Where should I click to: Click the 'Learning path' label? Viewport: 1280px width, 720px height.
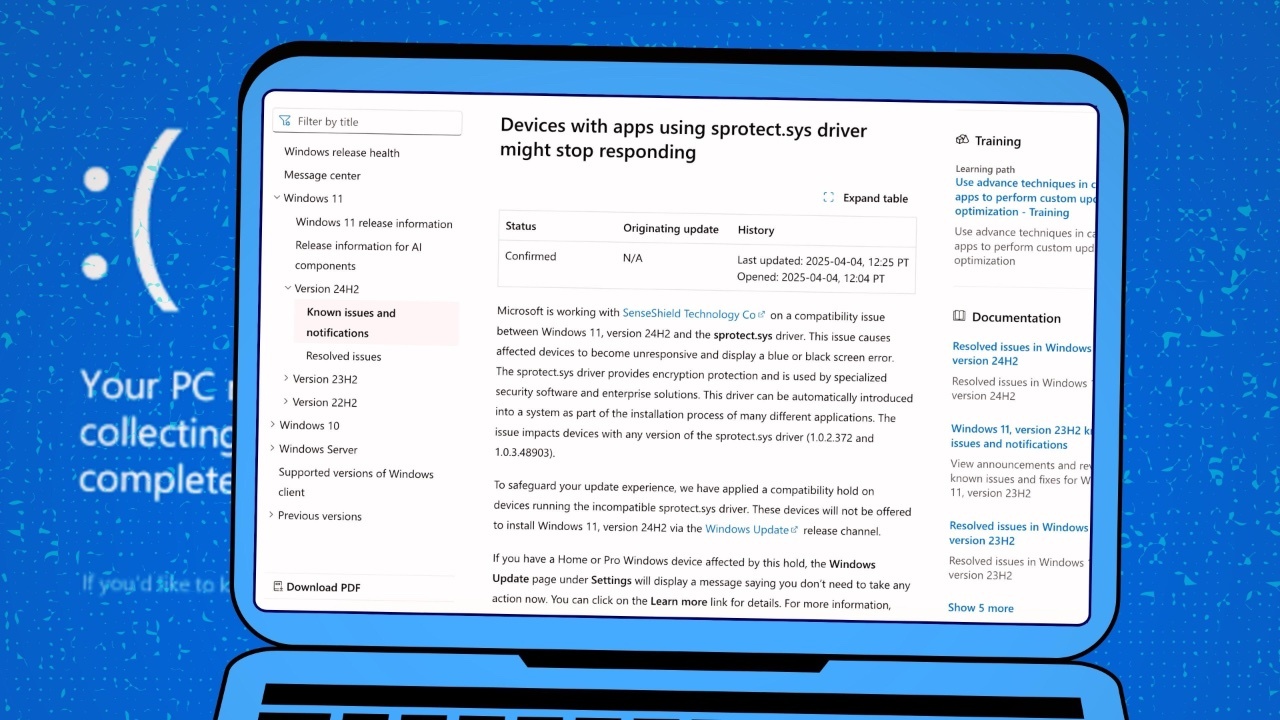tap(985, 169)
